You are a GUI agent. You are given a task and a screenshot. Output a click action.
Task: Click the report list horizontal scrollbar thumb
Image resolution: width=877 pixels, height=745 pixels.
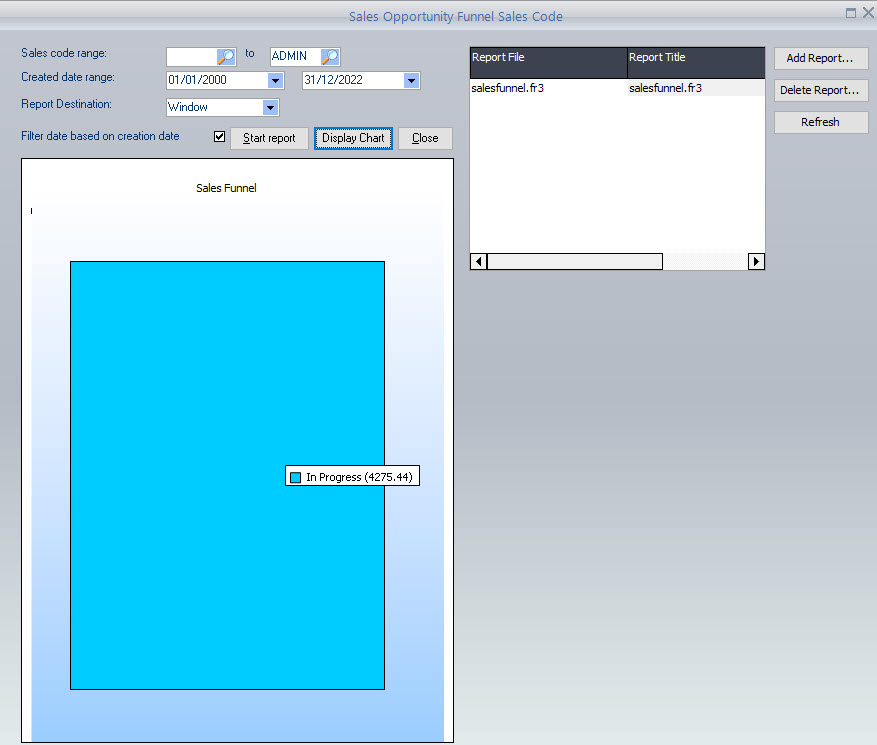coord(574,261)
